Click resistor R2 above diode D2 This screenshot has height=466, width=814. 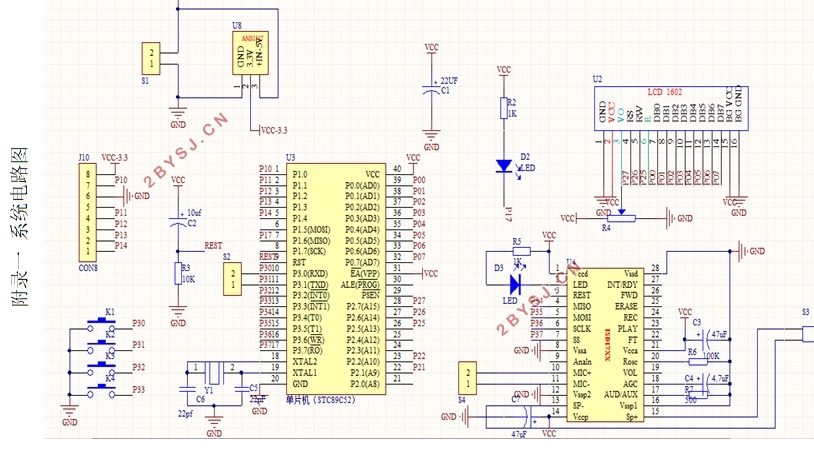point(504,108)
